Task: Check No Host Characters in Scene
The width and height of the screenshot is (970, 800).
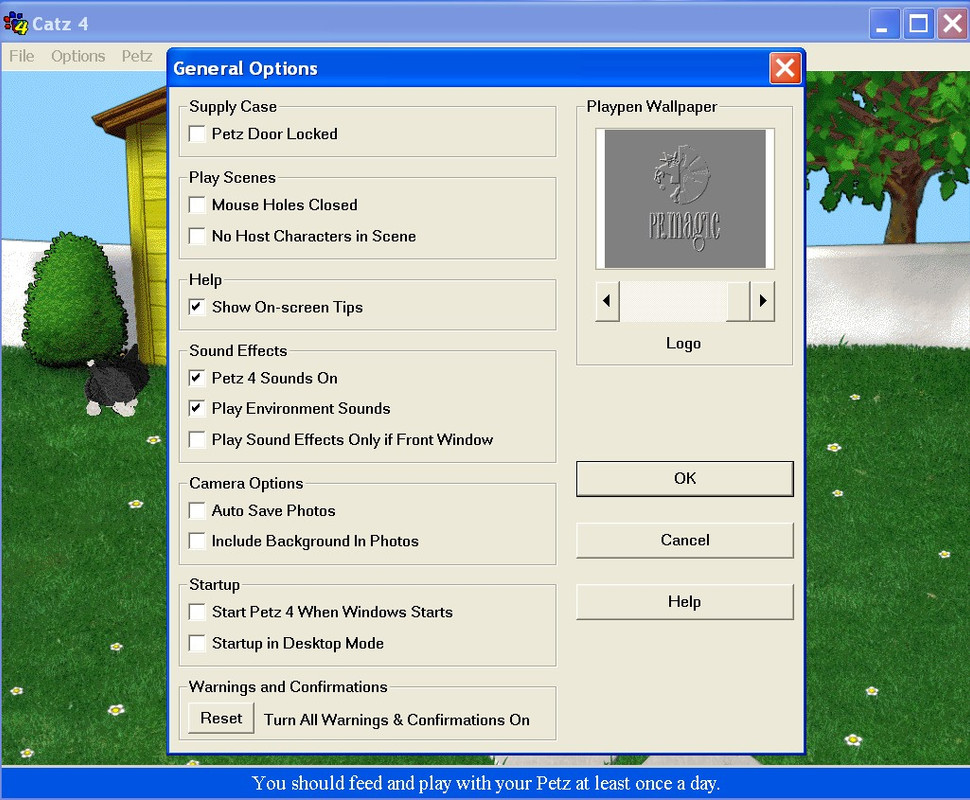Action: pos(197,236)
